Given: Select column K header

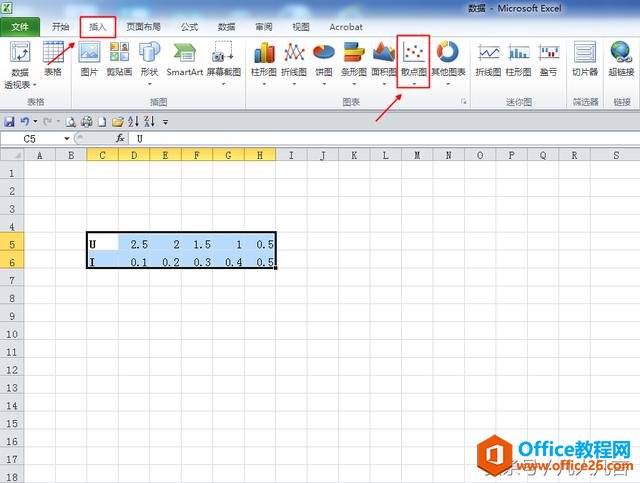Looking at the screenshot, I should [354, 155].
